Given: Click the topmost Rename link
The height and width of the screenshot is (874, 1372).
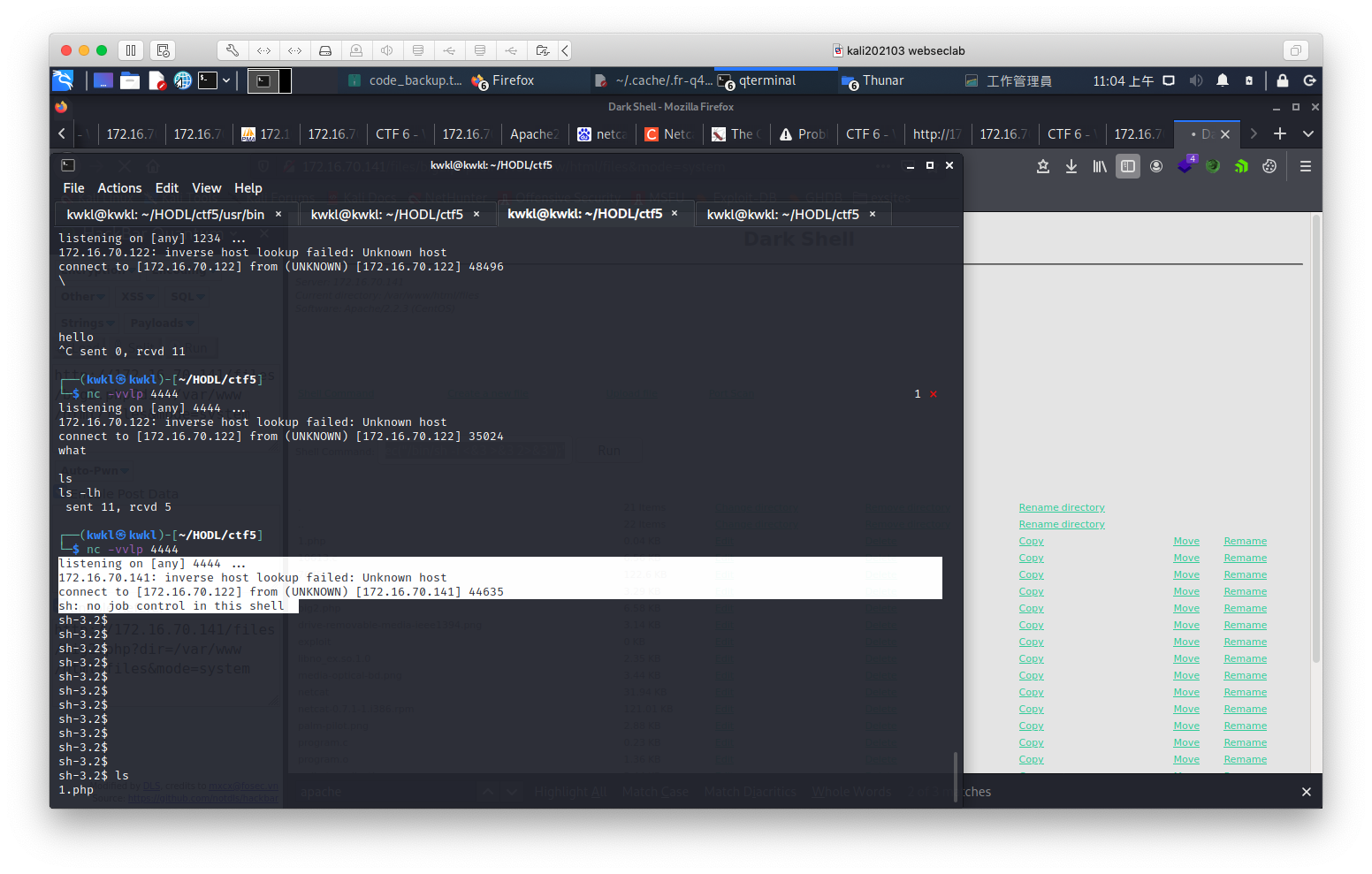Looking at the screenshot, I should click(x=1245, y=541).
